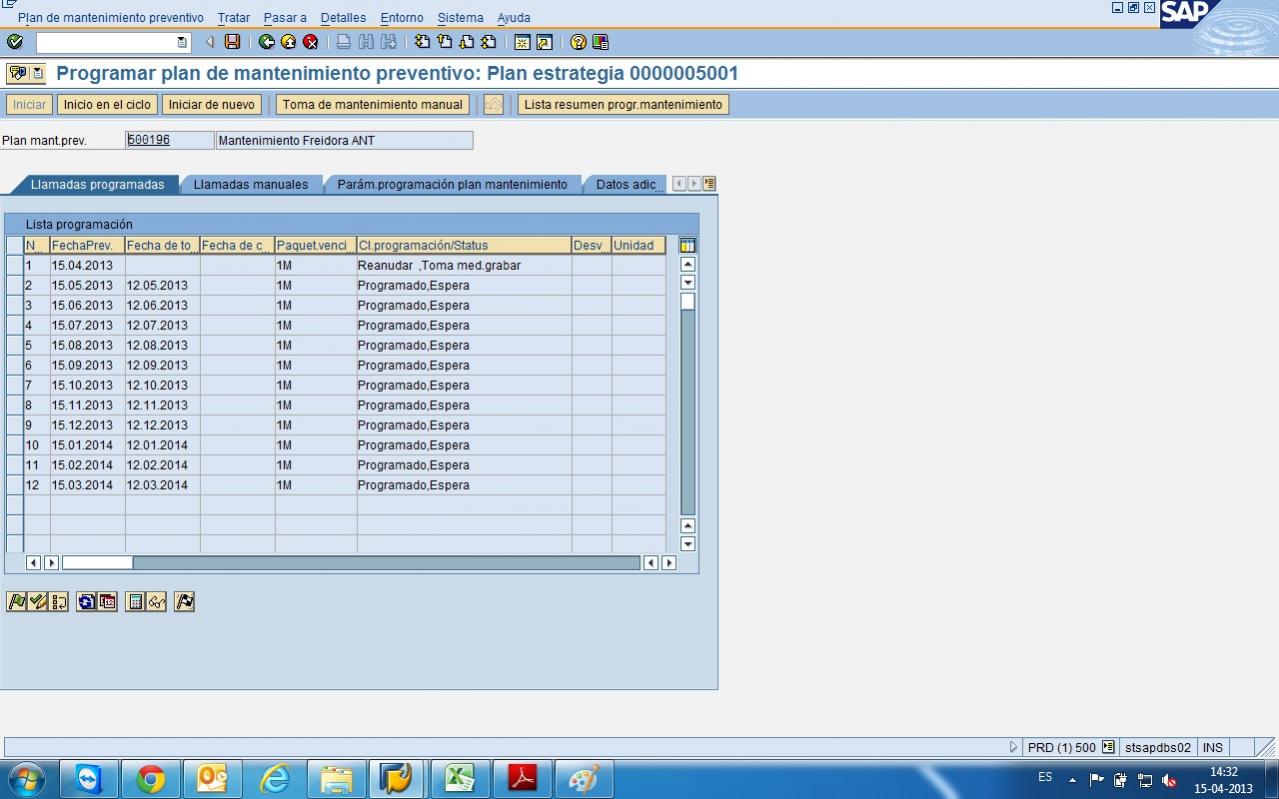Mark the row selector of call 12
This screenshot has width=1279, height=799.
tap(14, 485)
